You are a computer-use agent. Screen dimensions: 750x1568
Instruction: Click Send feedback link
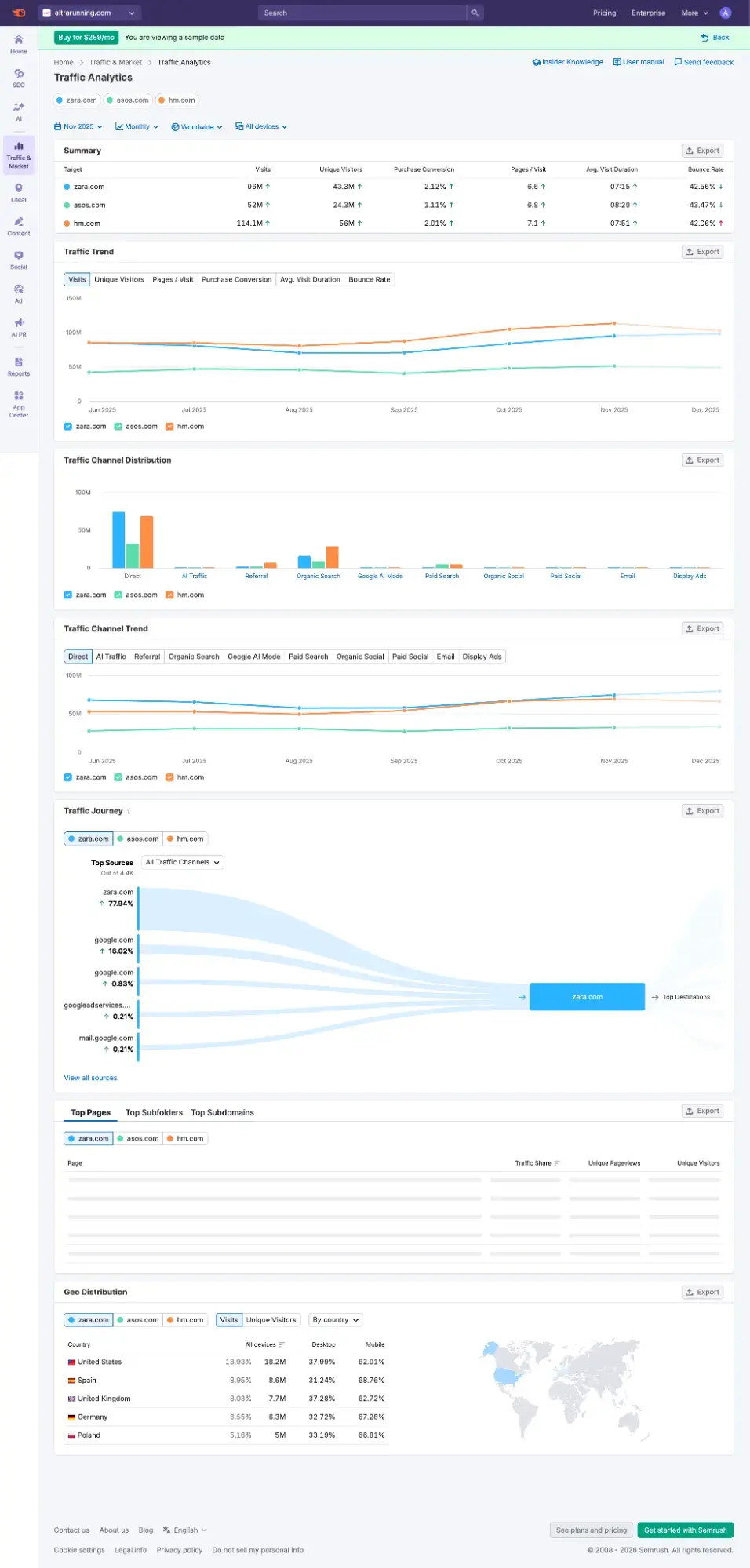(704, 62)
